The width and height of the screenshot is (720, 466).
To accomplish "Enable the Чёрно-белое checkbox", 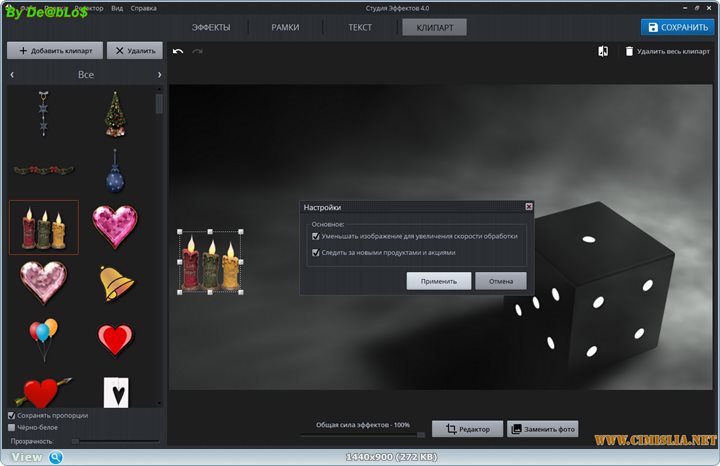I will pyautogui.click(x=12, y=427).
